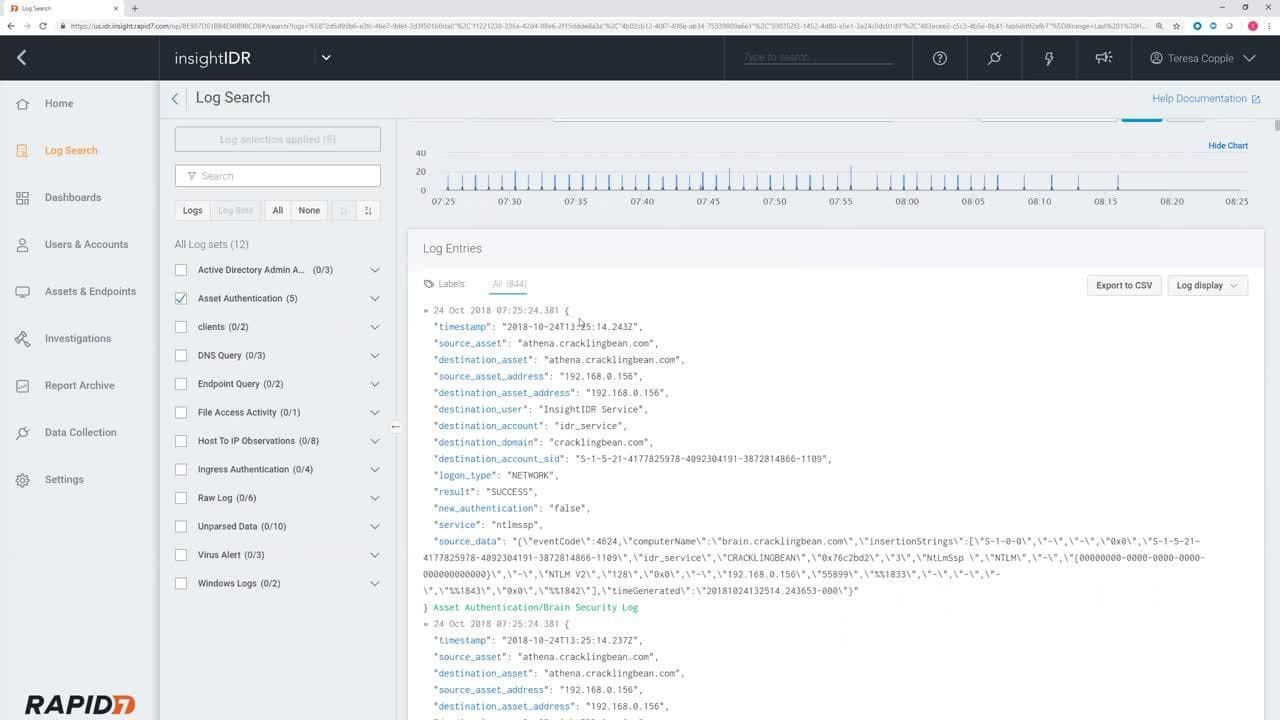Image resolution: width=1280 pixels, height=720 pixels.
Task: Open the Report Archive icon
Action: click(x=22, y=386)
